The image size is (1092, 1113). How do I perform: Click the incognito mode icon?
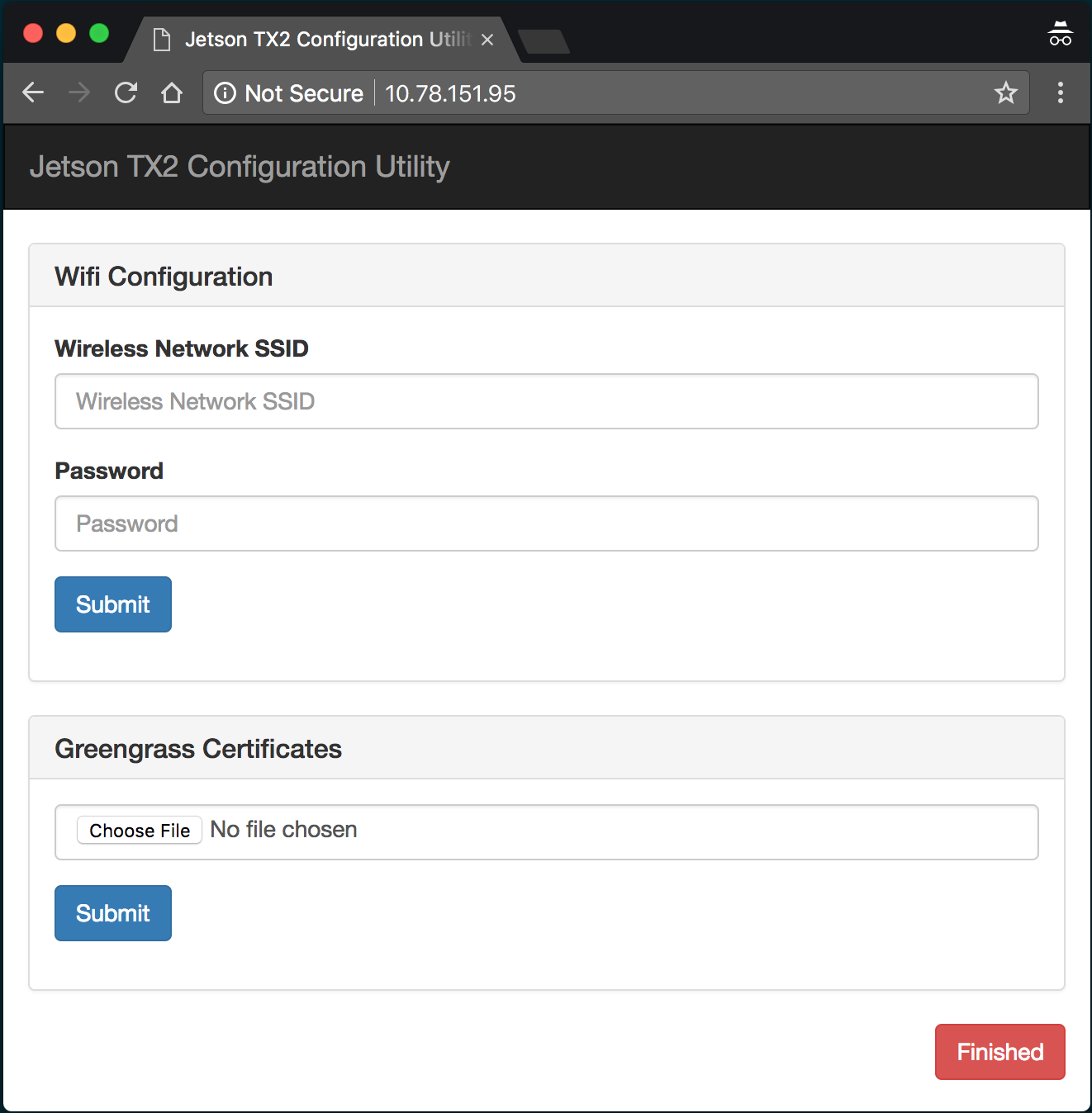click(1061, 34)
